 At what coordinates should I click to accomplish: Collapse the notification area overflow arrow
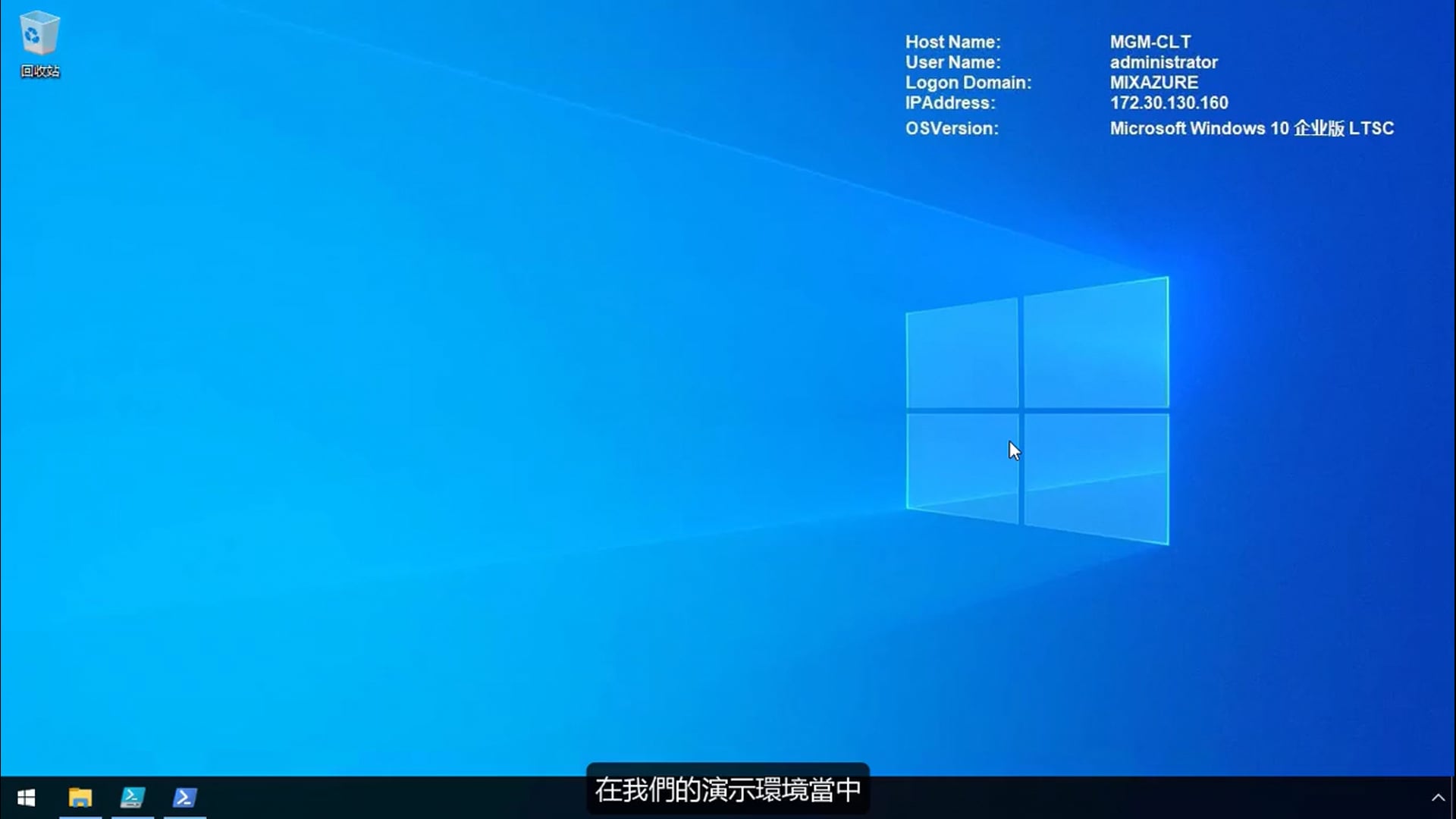1440,797
